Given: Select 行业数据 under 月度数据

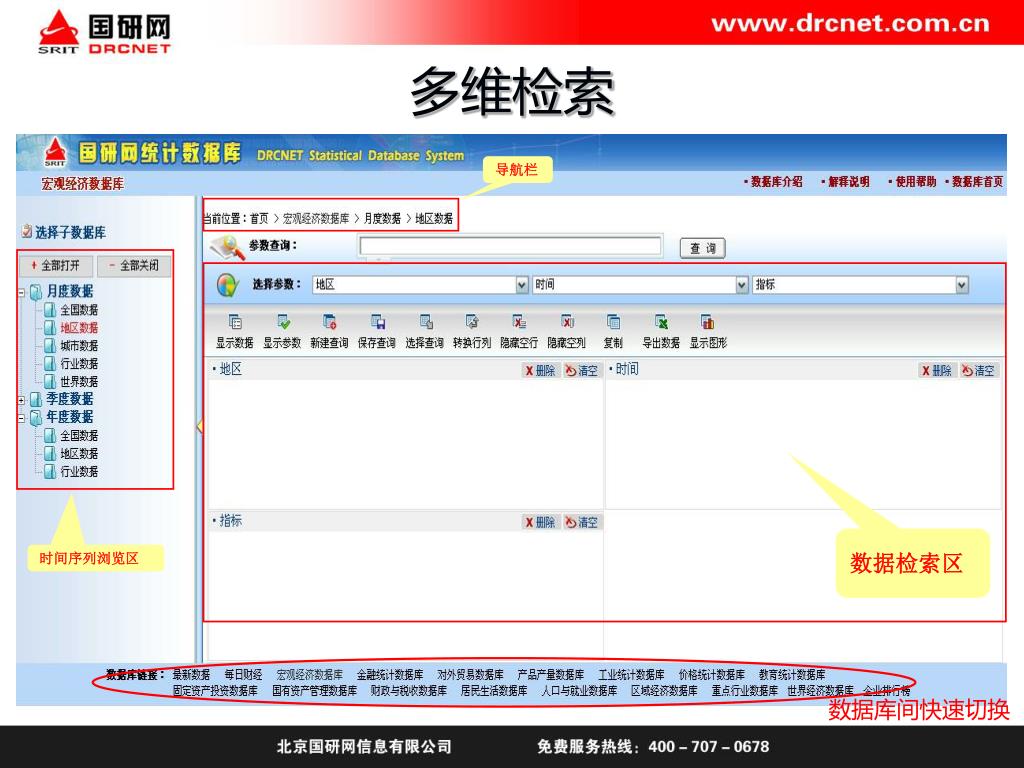Looking at the screenshot, I should pos(79,363).
